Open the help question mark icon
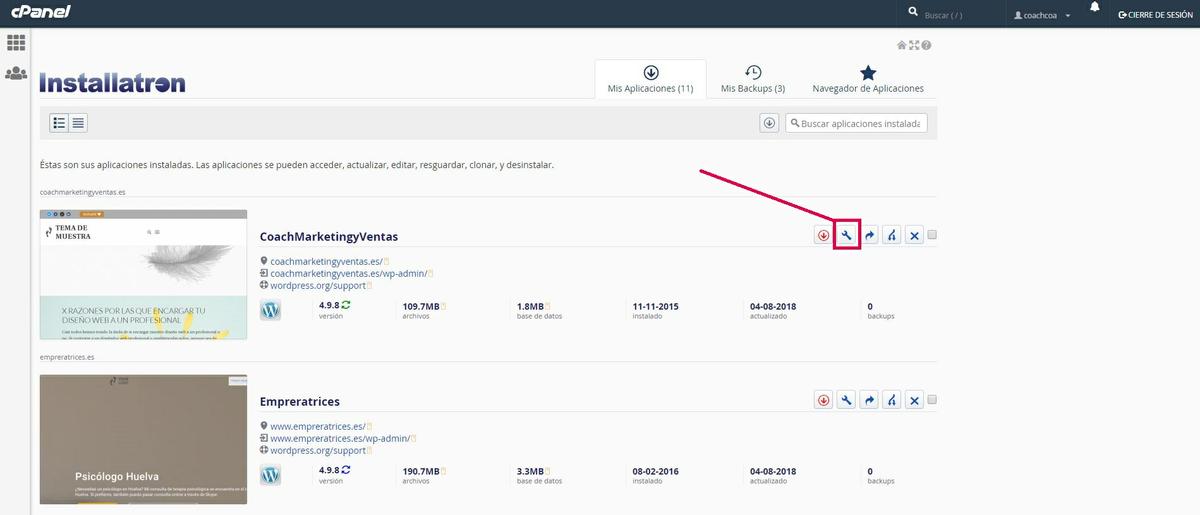The height and width of the screenshot is (515, 1200). [x=926, y=45]
